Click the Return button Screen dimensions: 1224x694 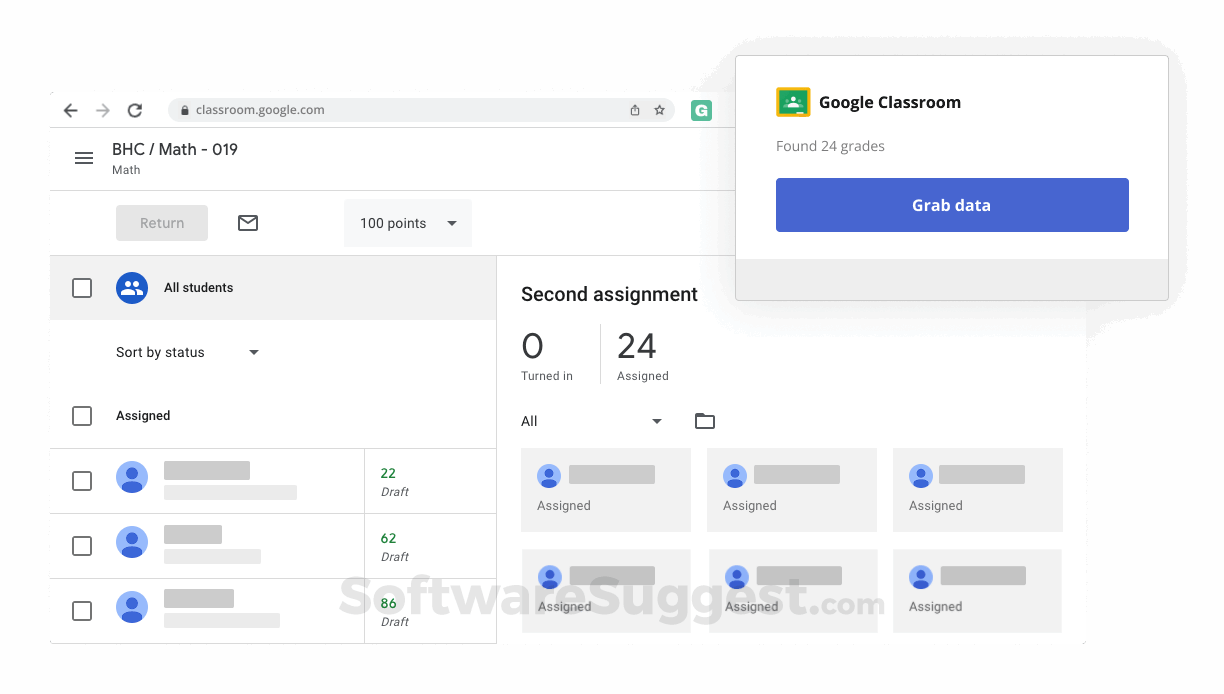(162, 223)
